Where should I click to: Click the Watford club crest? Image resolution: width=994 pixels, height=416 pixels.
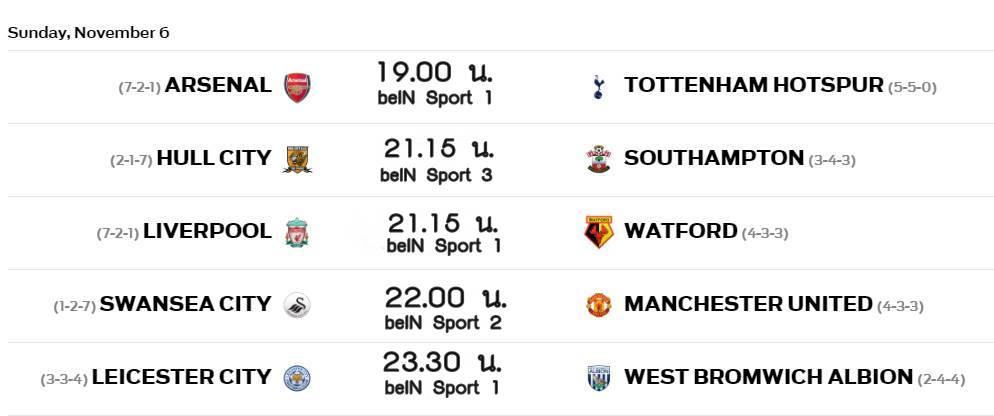coord(598,231)
